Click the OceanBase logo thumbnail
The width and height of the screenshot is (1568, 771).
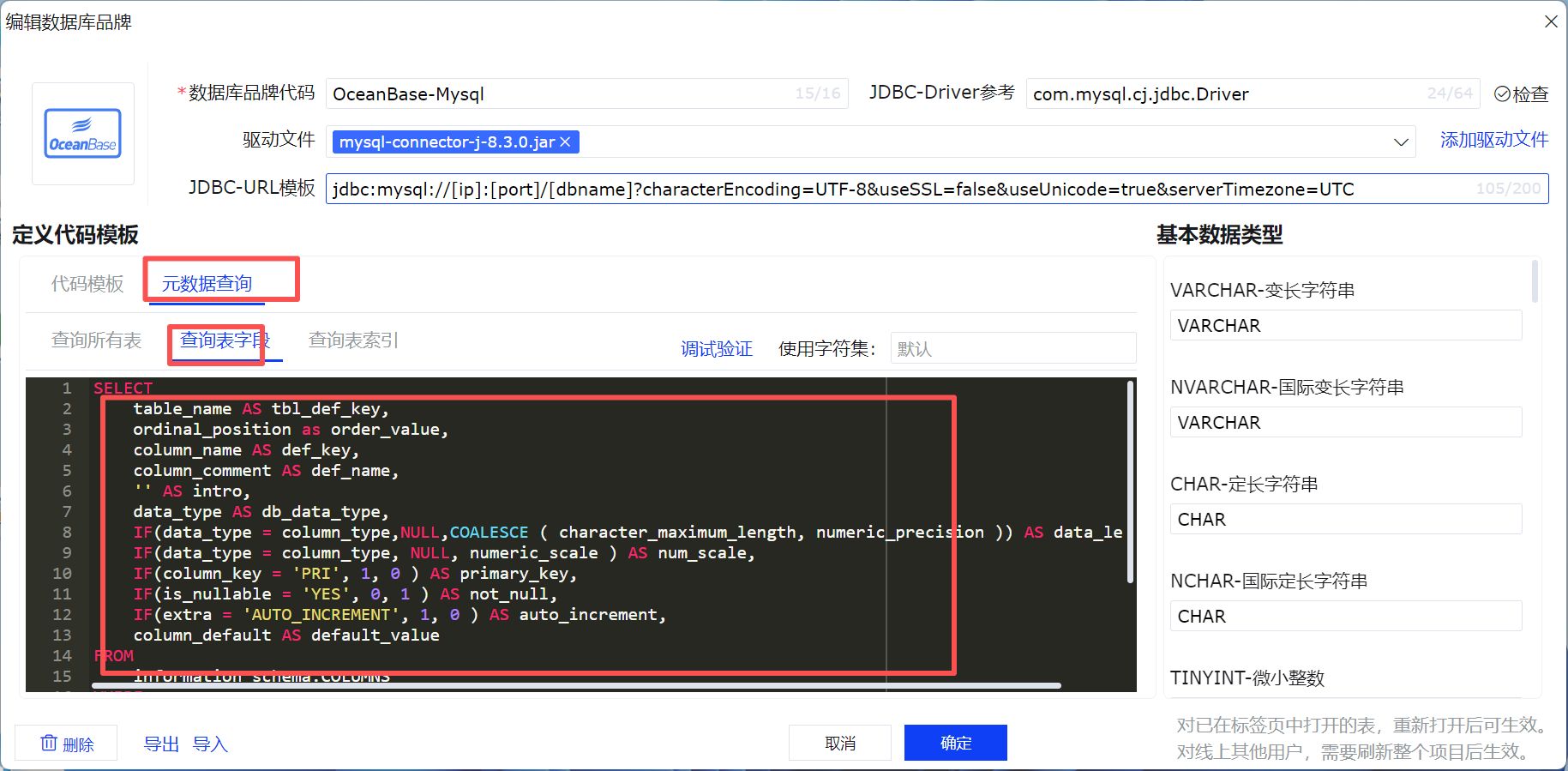pyautogui.click(x=82, y=134)
